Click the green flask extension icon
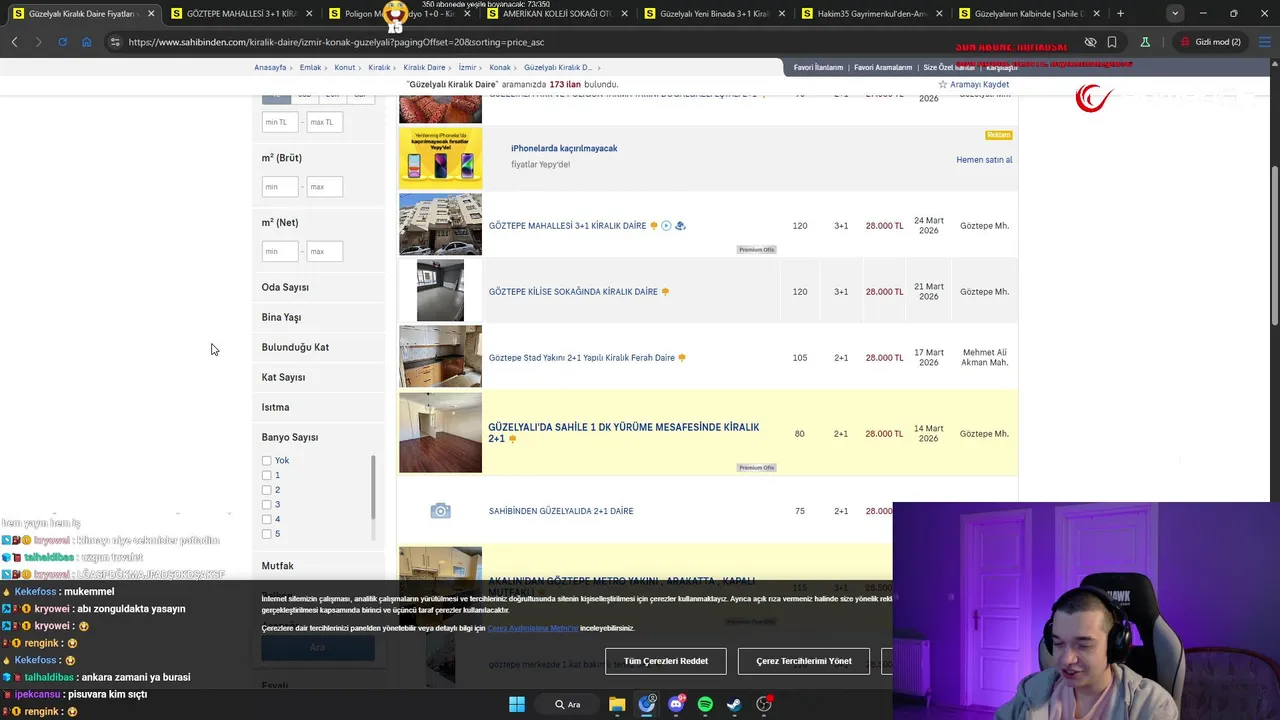The image size is (1280, 720). tap(1145, 42)
